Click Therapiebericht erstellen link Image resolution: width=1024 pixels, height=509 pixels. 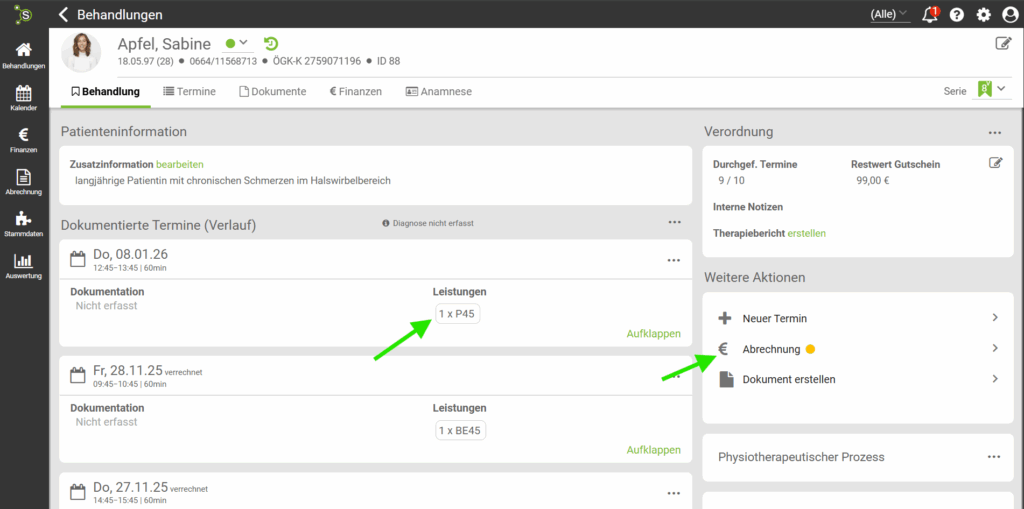pos(806,233)
